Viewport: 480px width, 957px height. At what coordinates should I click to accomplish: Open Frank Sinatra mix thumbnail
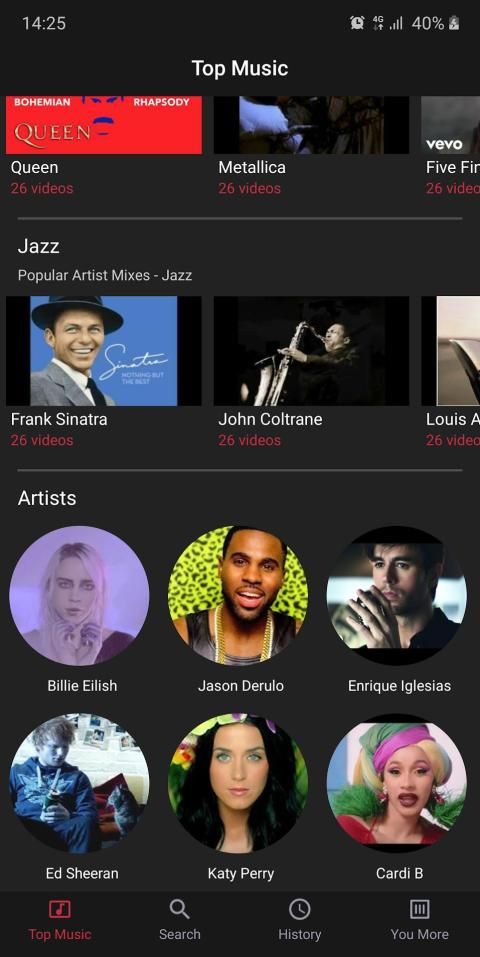104,351
